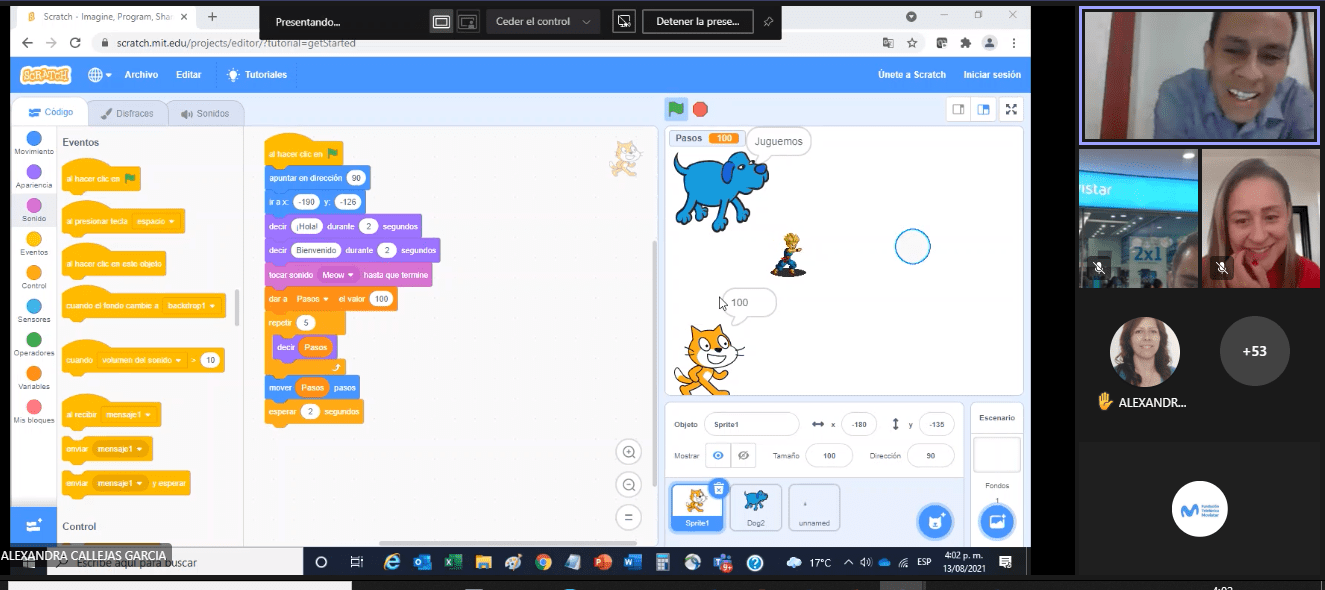Click the red stop button above stage
This screenshot has height=590, width=1325.
pos(701,109)
